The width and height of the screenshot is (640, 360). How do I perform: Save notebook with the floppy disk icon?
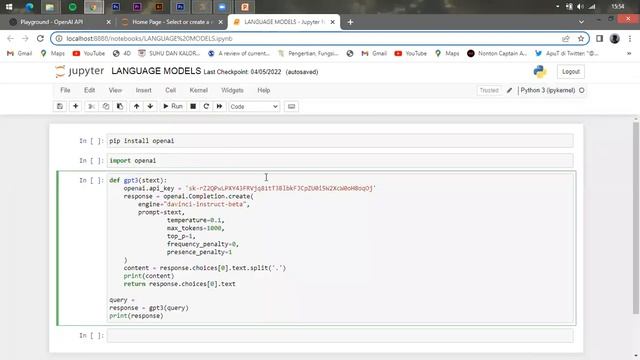click(x=60, y=106)
